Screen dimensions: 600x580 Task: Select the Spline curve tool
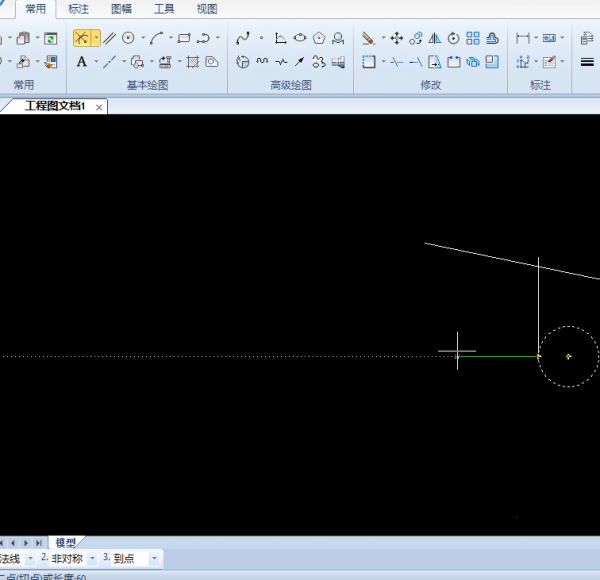pyautogui.click(x=242, y=38)
